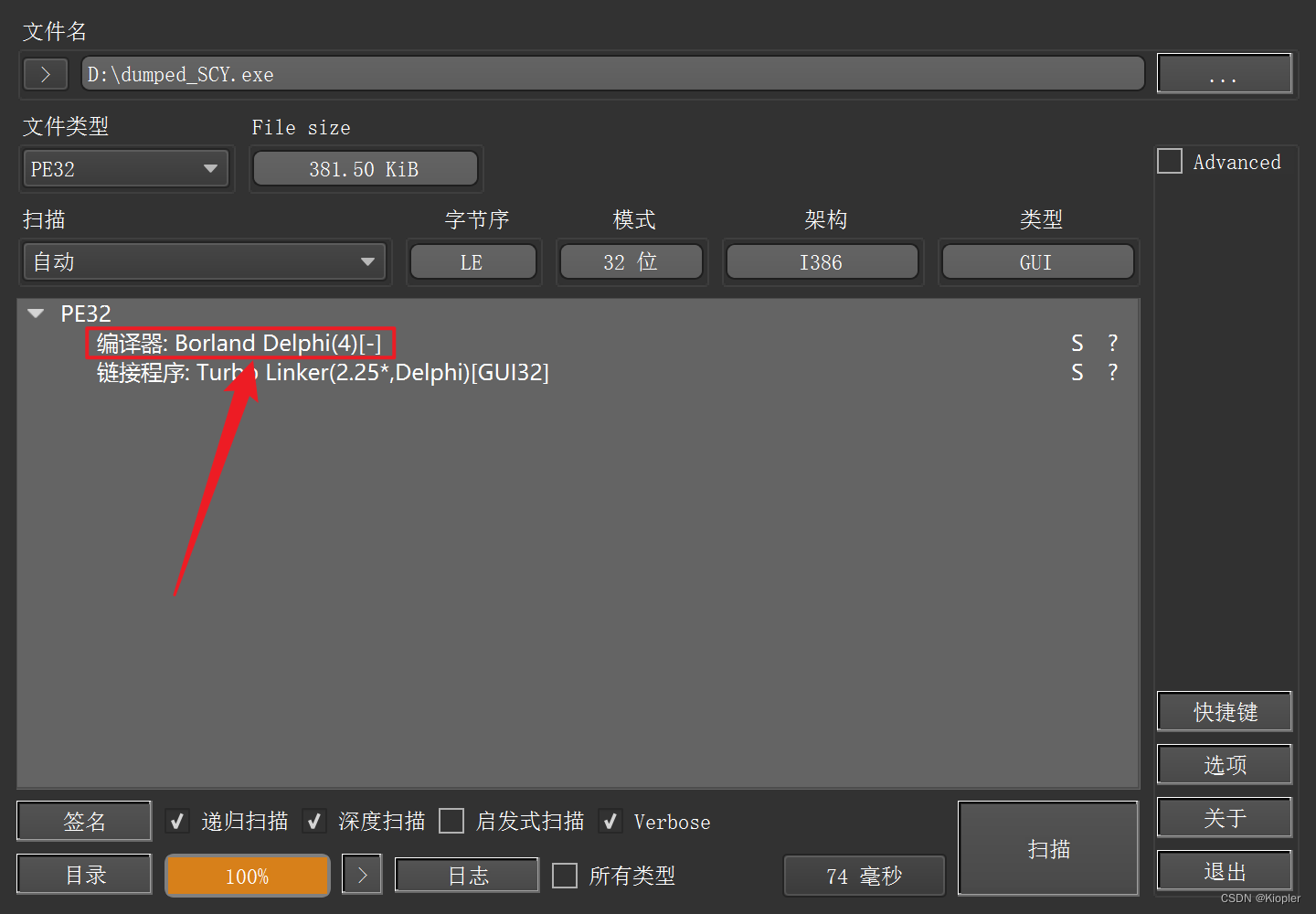Click the arrow button beside the file path
The image size is (1316, 914).
pyautogui.click(x=46, y=74)
